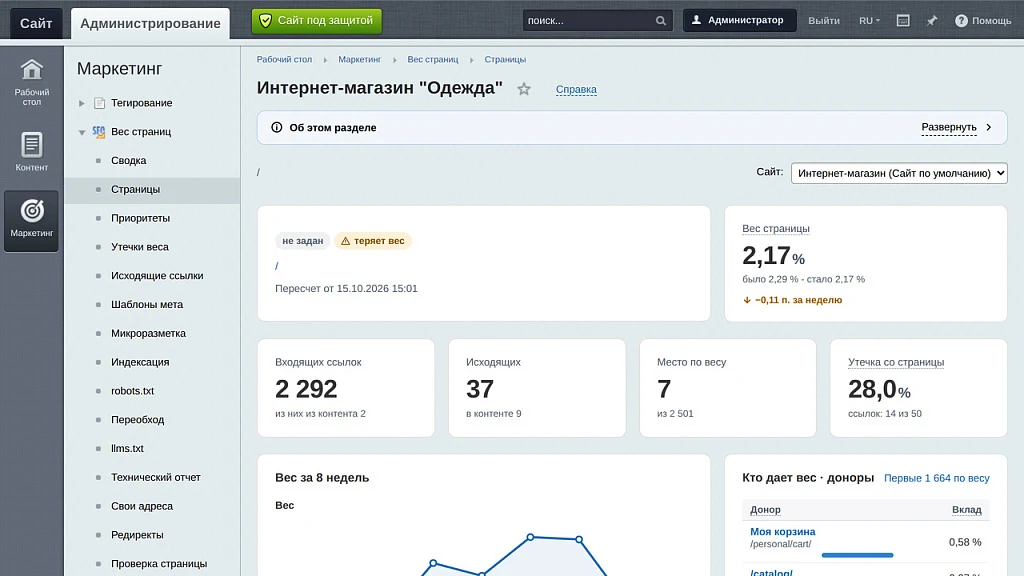Open the Рабочий стол home icon
Viewport: 1024px width, 576px height.
pos(31,70)
